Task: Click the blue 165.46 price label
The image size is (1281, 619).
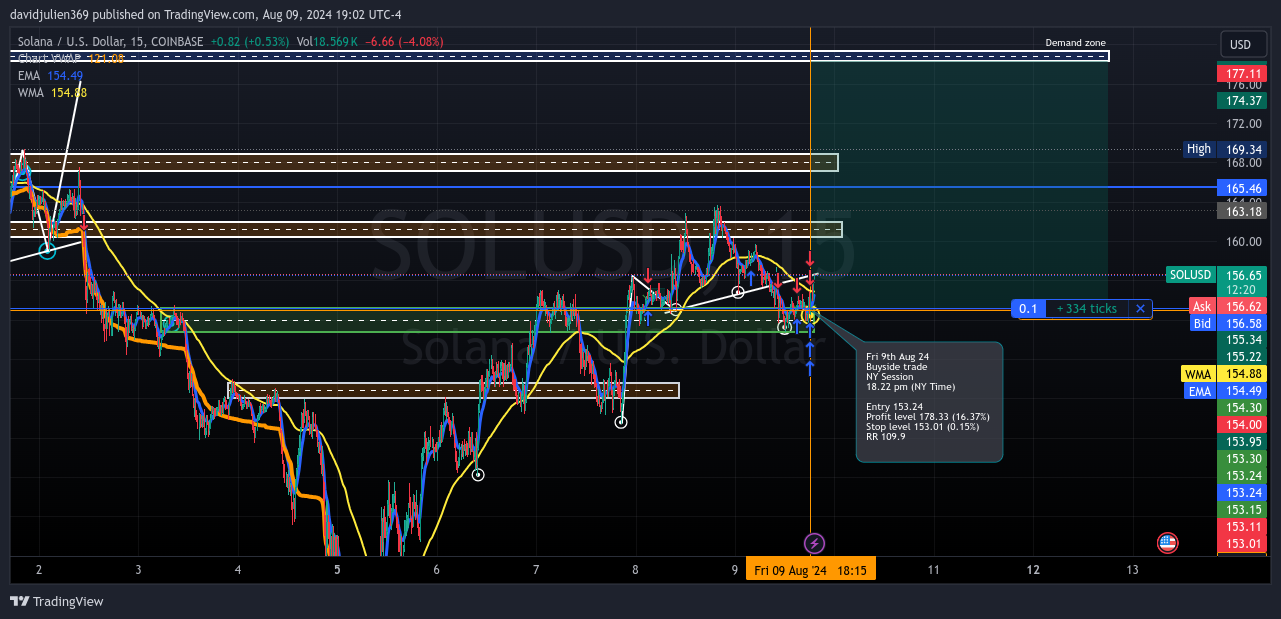Action: pos(1242,188)
